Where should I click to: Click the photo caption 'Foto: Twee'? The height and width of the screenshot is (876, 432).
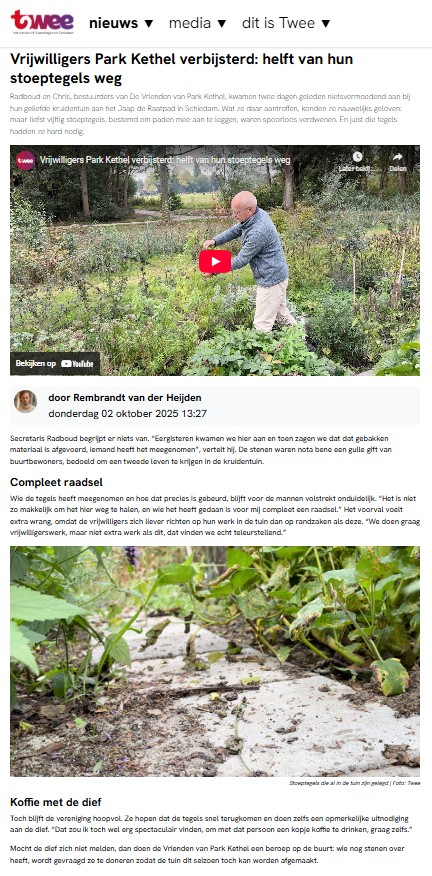407,783
